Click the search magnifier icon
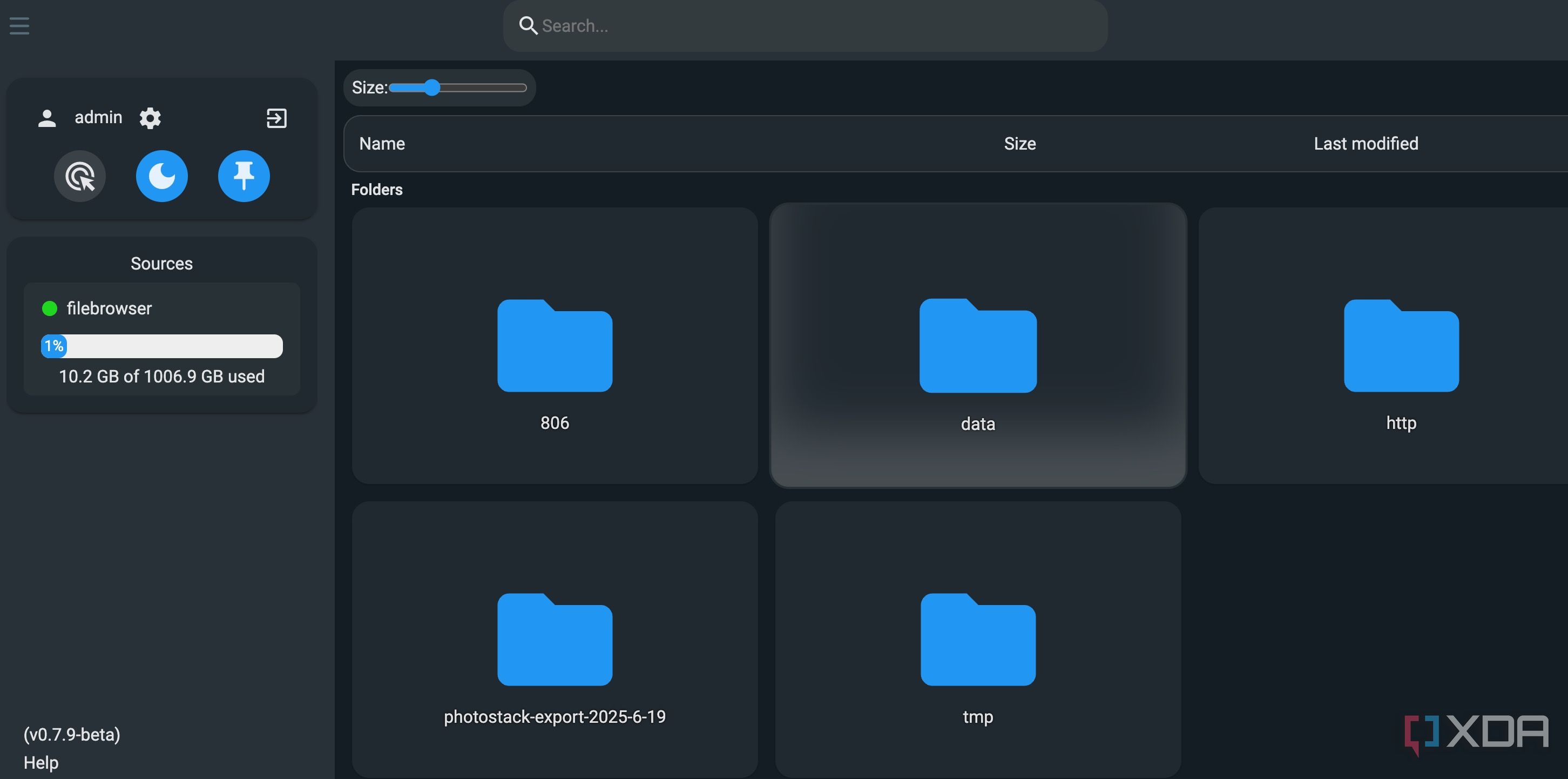Viewport: 1568px width, 779px height. [x=527, y=25]
